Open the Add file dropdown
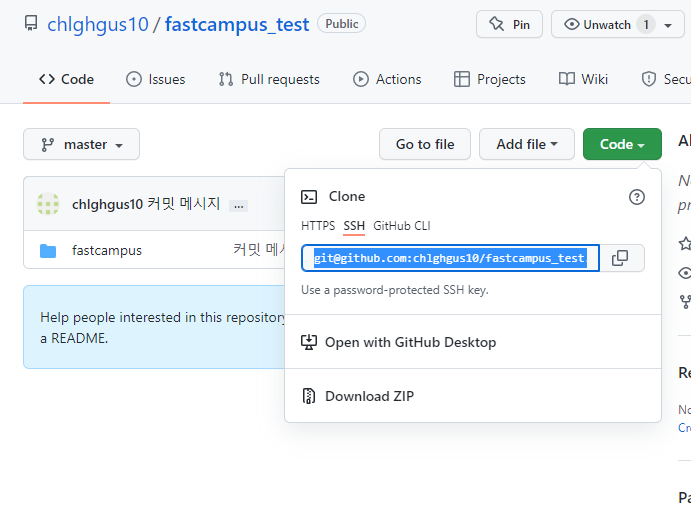The image size is (691, 506). [527, 144]
